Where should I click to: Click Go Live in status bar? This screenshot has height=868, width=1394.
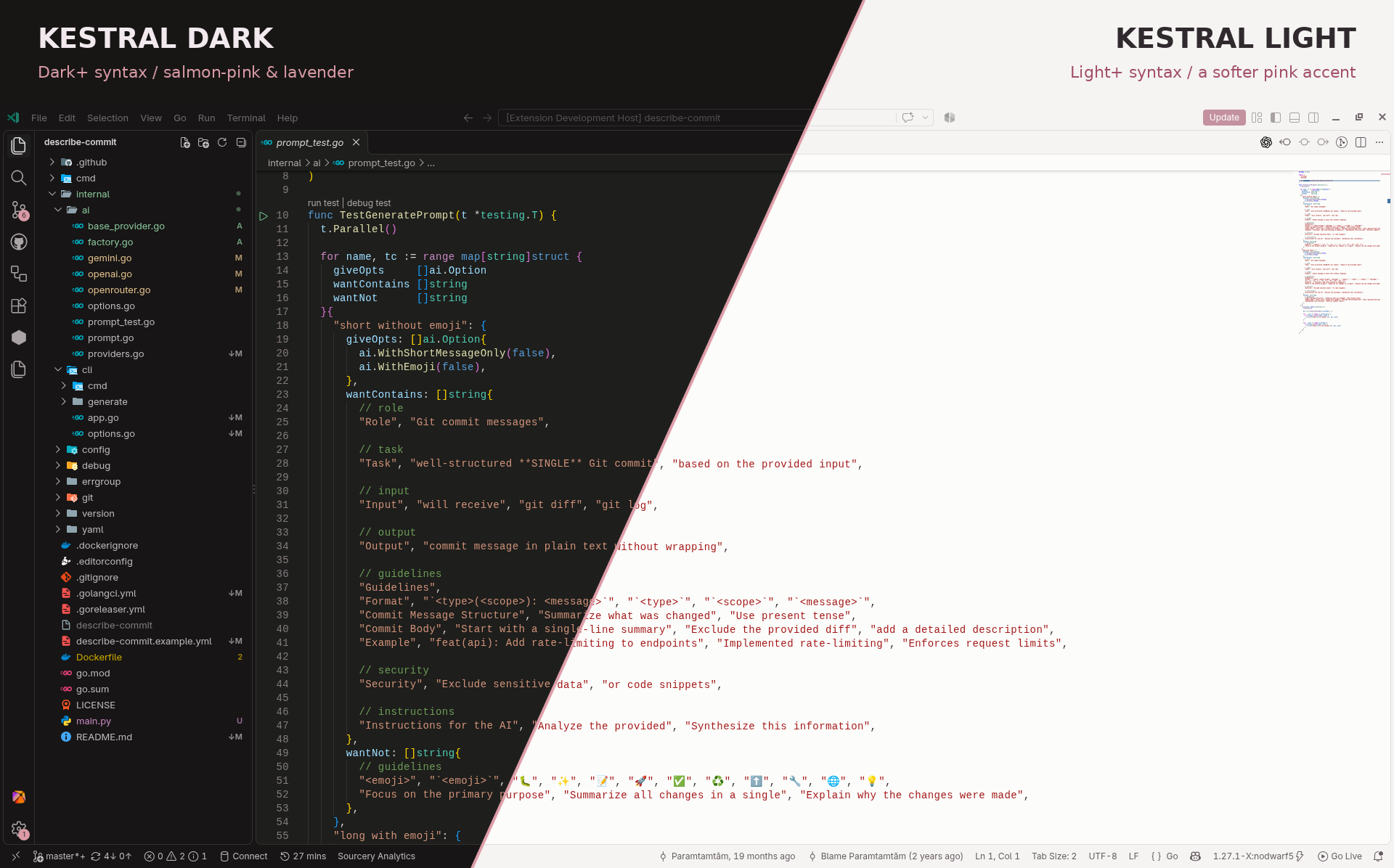click(1340, 856)
